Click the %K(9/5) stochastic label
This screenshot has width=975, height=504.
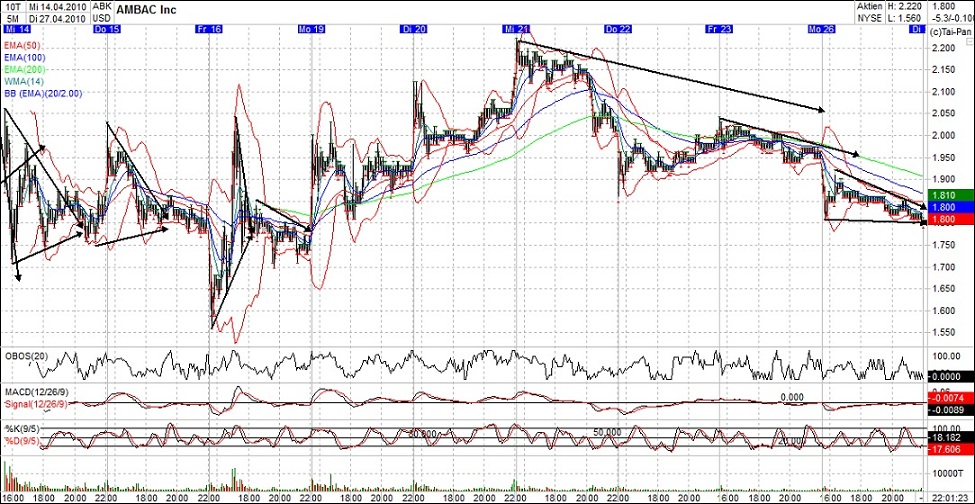coord(21,429)
